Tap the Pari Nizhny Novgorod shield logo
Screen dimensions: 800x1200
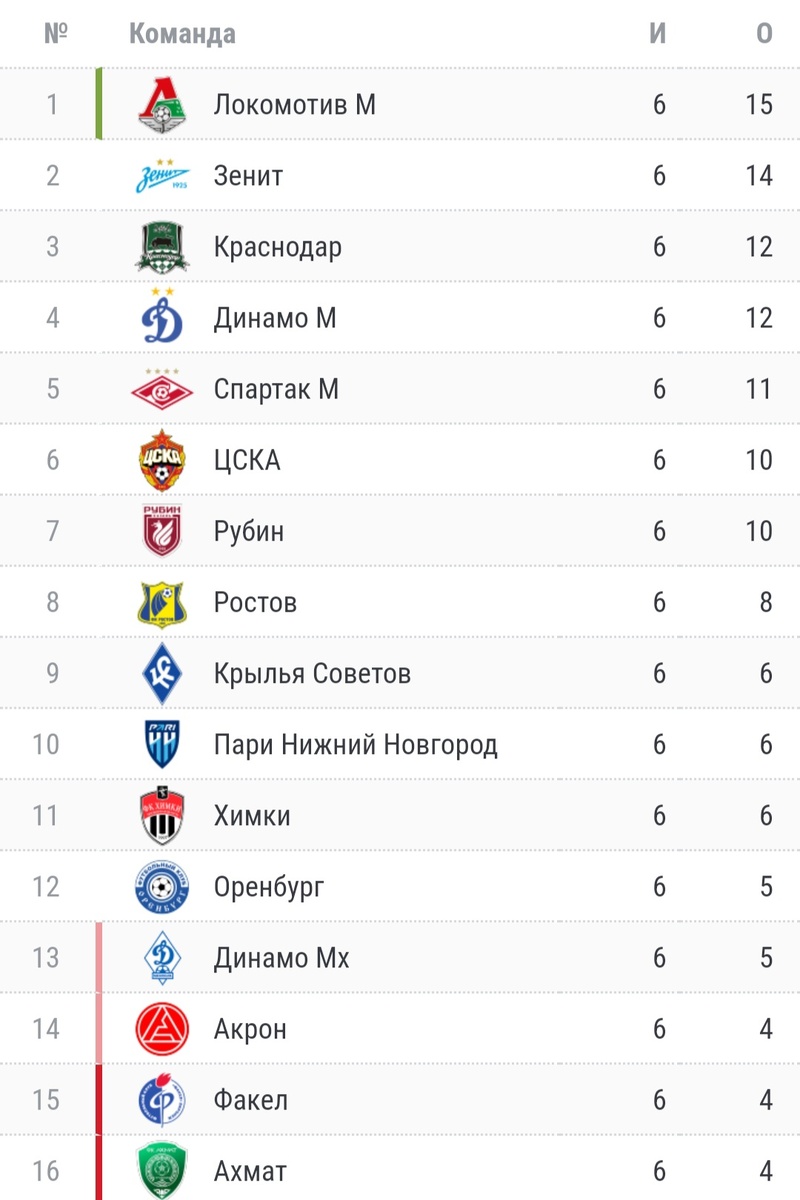tap(161, 745)
